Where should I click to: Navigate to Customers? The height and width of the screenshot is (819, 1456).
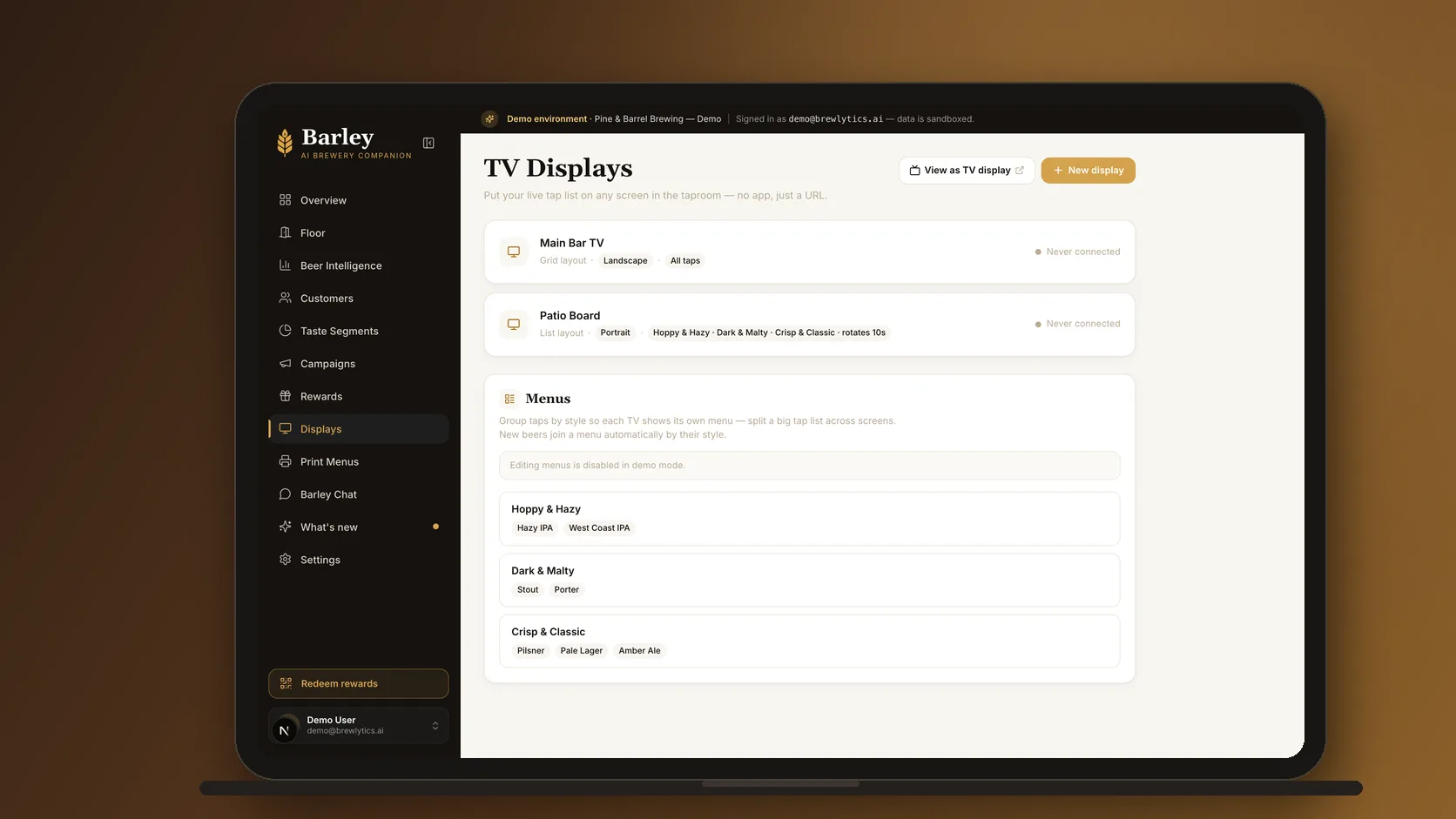click(359, 298)
